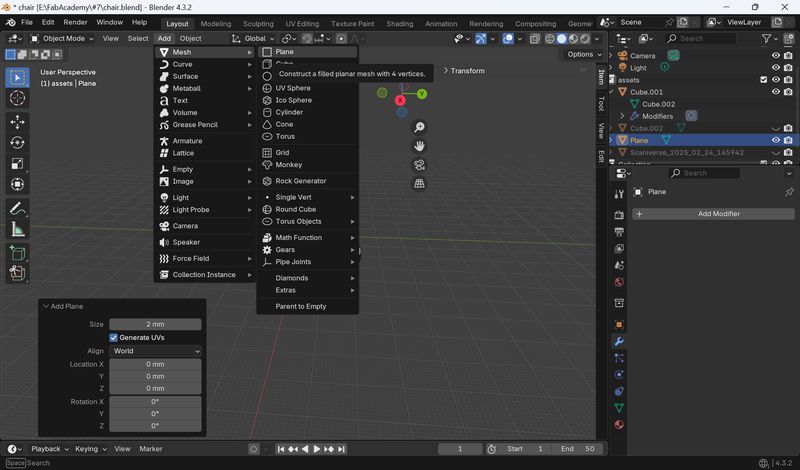Select the Rotate tool
Screen dimensions: 800x470
point(17,143)
